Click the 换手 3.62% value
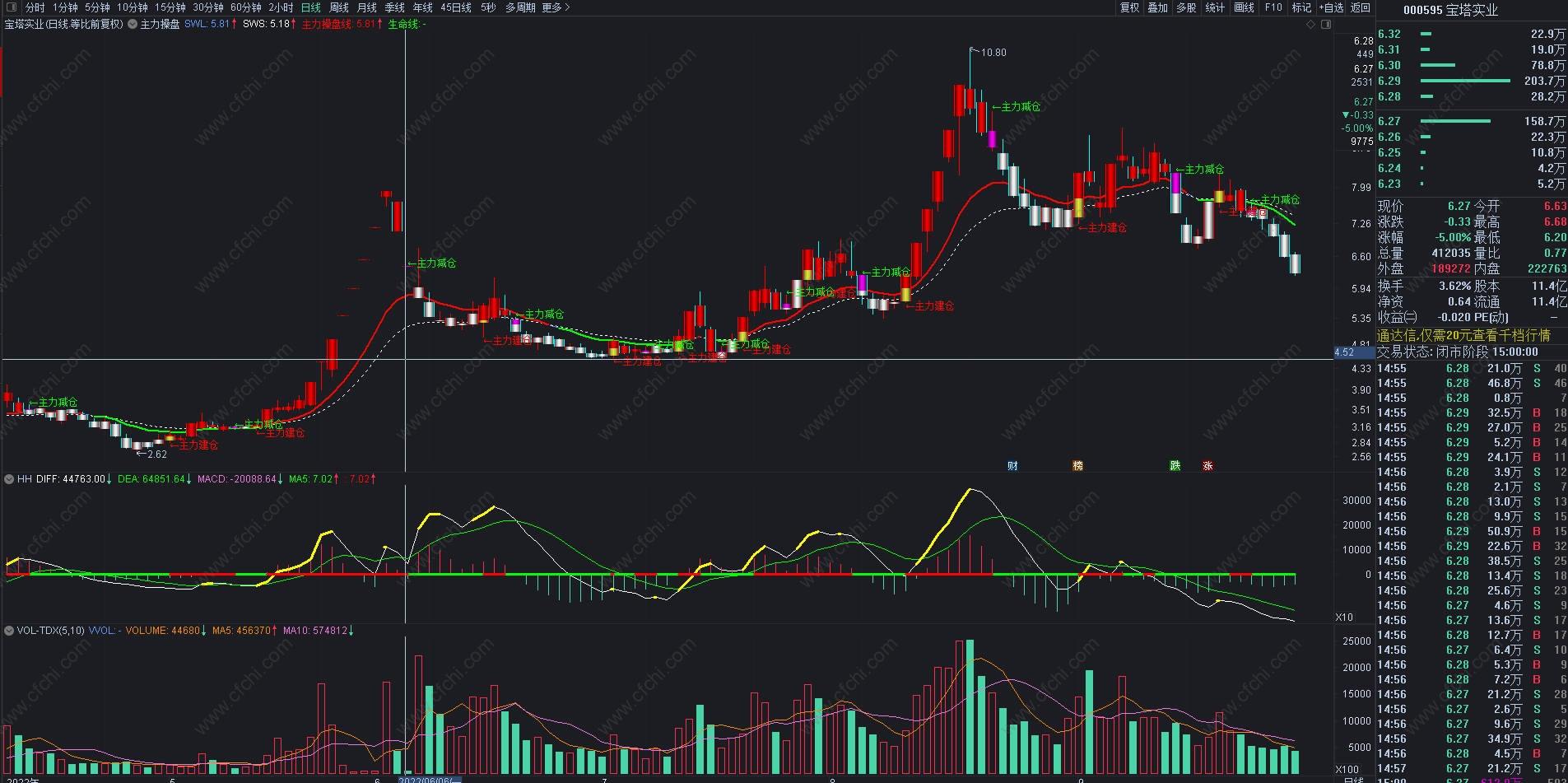This screenshot has height=783, width=1568. [1454, 286]
